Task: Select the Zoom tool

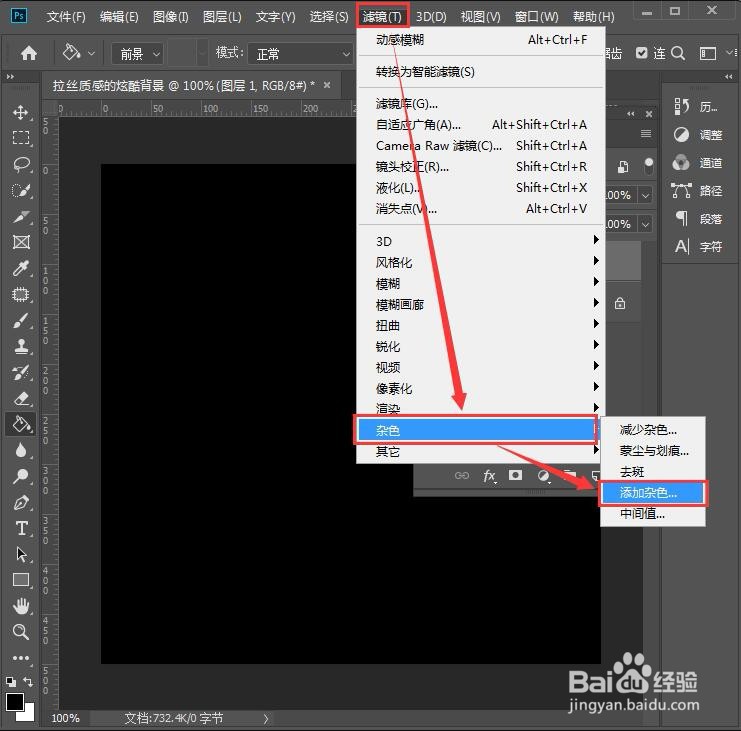Action: coord(21,632)
